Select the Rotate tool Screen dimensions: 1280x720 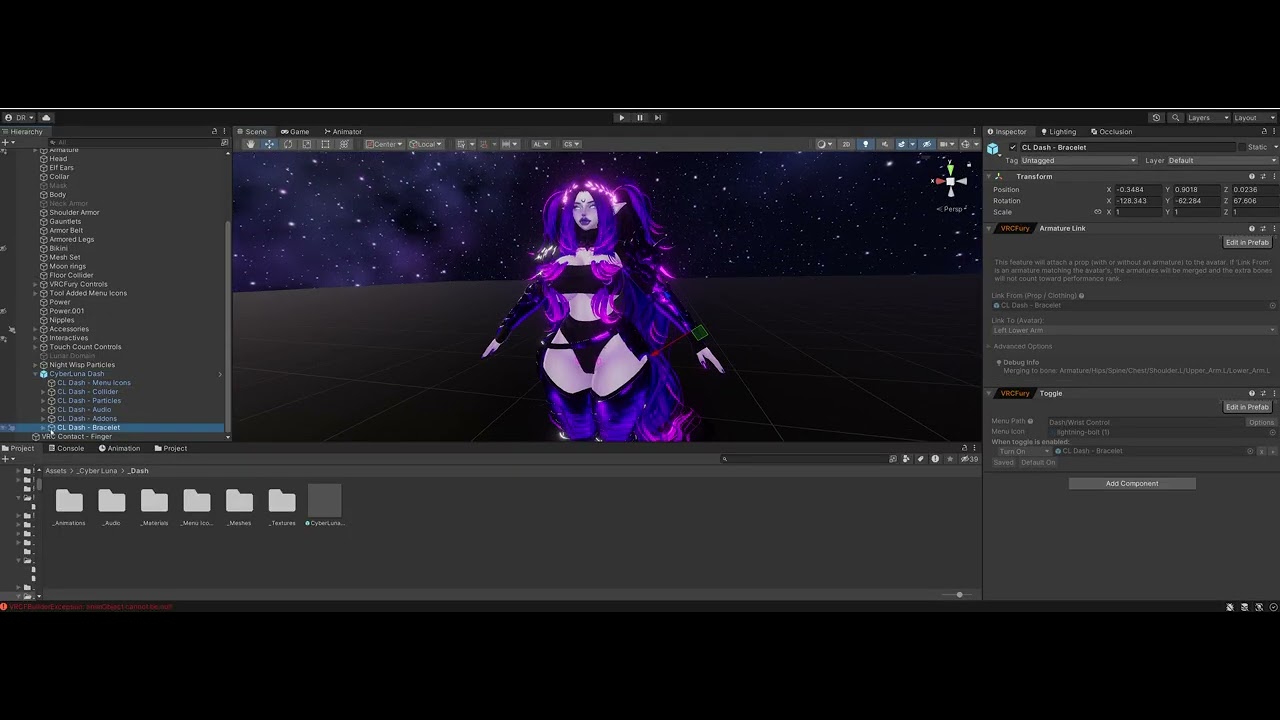(288, 144)
